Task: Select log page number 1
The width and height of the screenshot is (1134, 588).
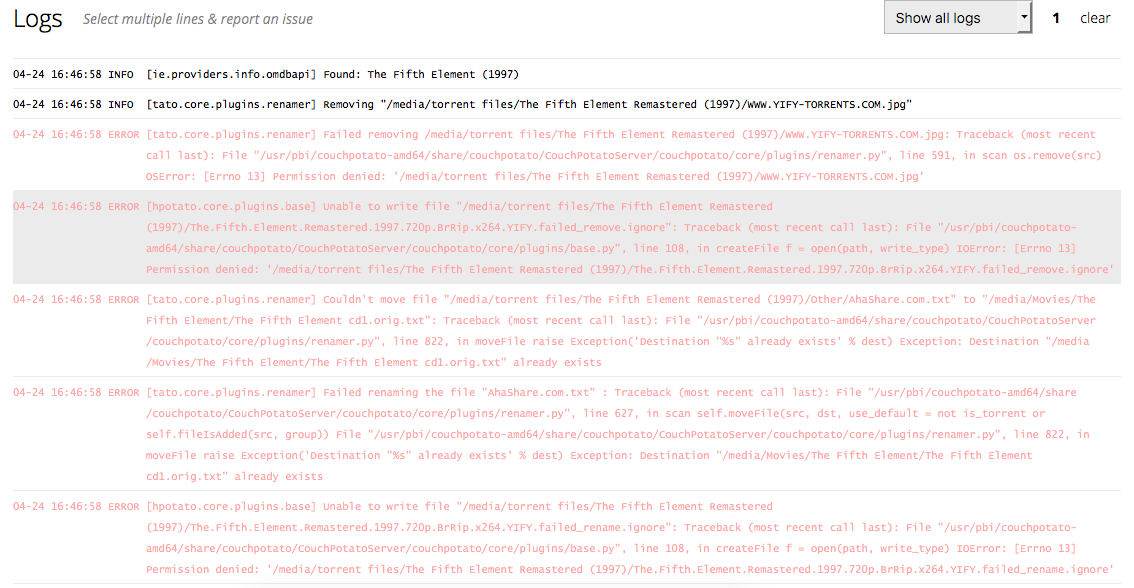Action: [x=1056, y=18]
